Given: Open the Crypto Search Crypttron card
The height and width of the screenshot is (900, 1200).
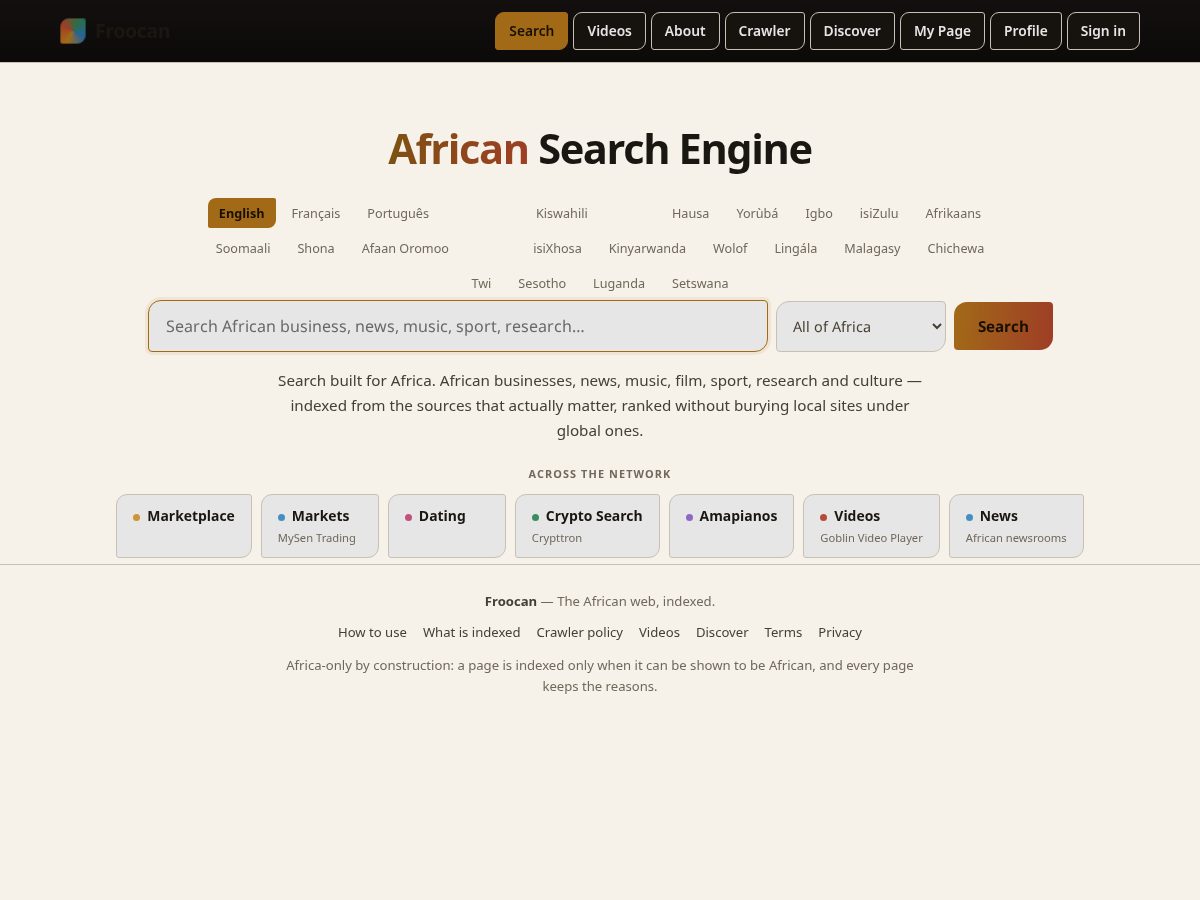Looking at the screenshot, I should click(x=587, y=526).
